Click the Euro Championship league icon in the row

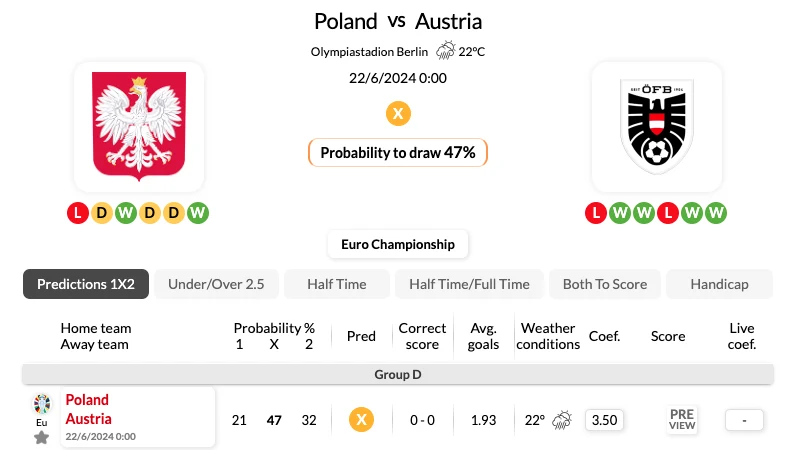(42, 404)
